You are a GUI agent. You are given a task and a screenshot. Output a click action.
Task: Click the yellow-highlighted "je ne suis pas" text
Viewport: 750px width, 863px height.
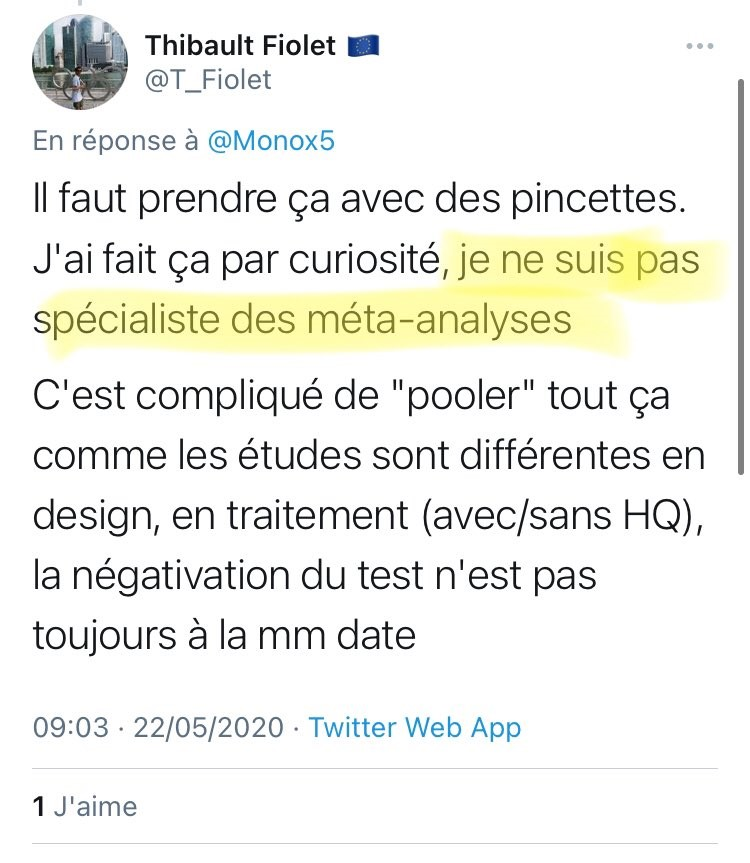pyautogui.click(x=578, y=264)
